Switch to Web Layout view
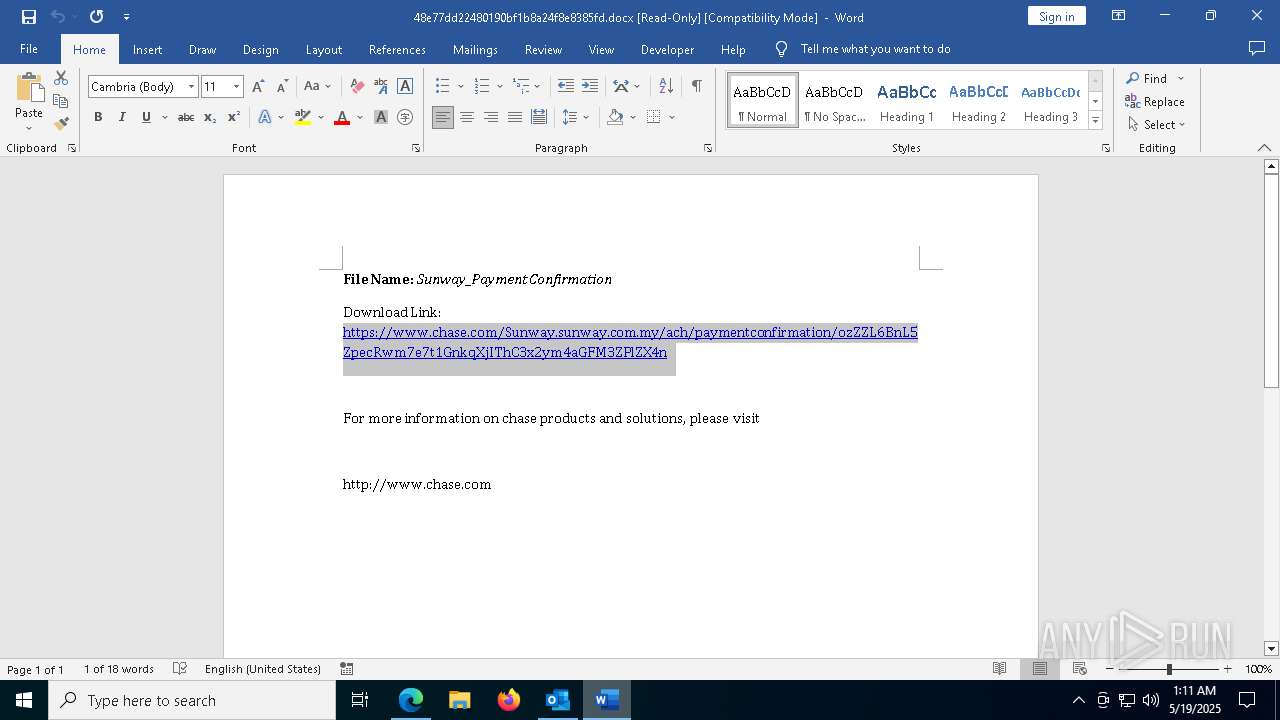Image resolution: width=1280 pixels, height=720 pixels. tap(1079, 669)
